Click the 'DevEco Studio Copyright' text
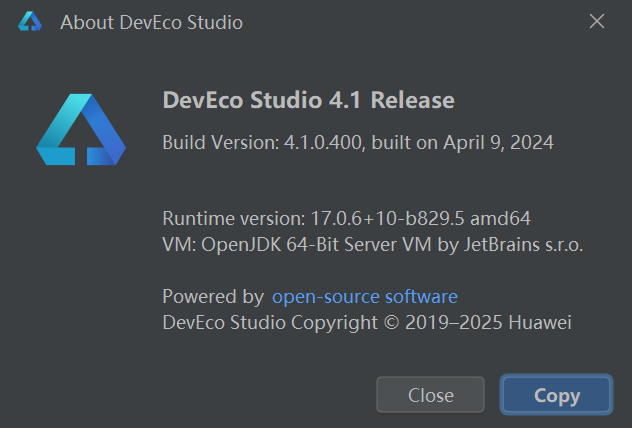This screenshot has height=428, width=632. [x=270, y=322]
